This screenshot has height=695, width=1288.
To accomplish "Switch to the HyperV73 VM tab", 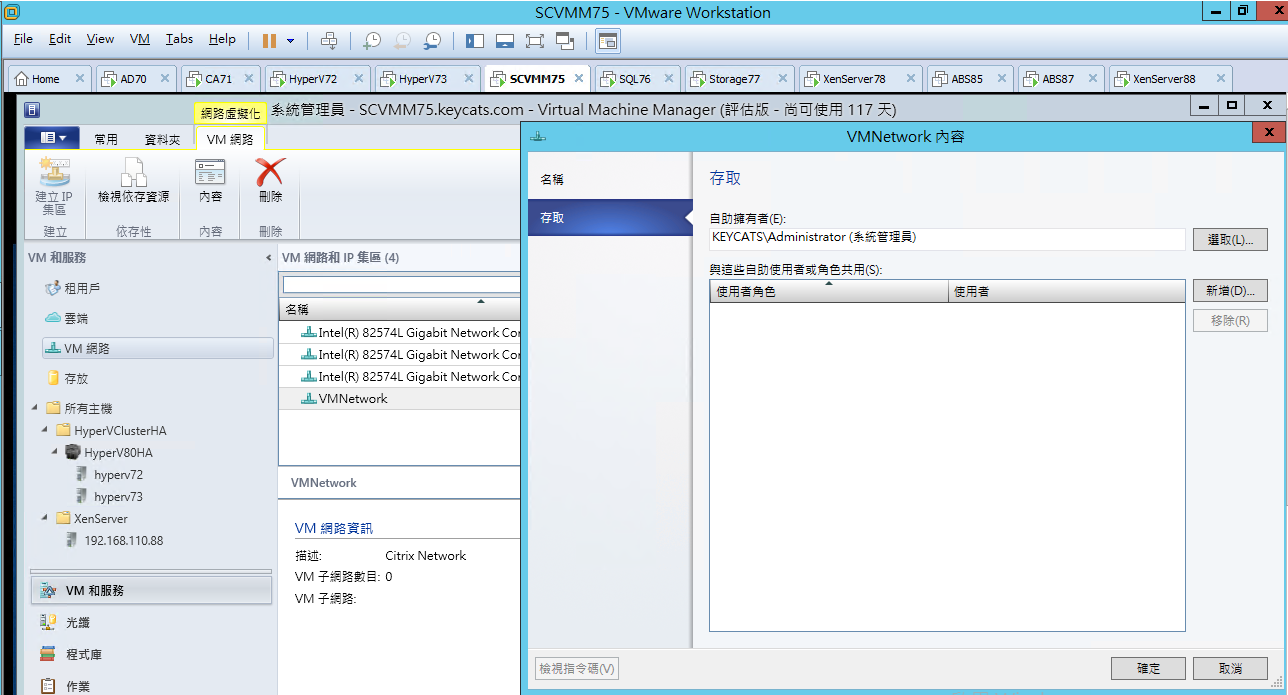I will [x=423, y=79].
